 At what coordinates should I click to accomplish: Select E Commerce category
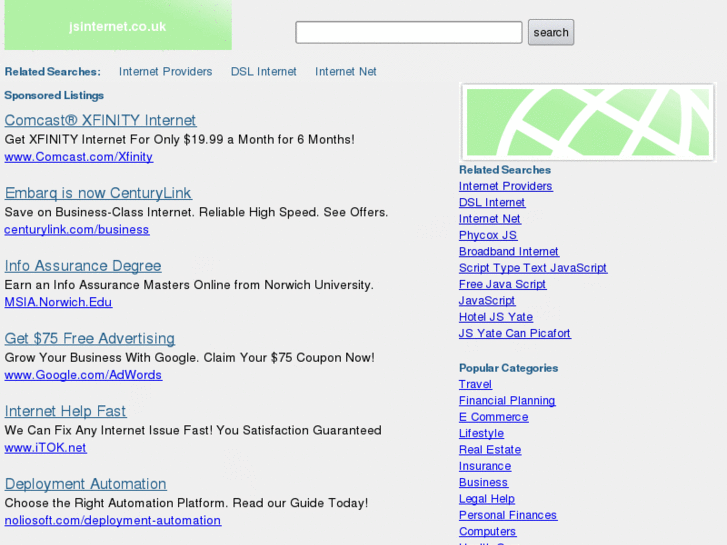point(494,417)
